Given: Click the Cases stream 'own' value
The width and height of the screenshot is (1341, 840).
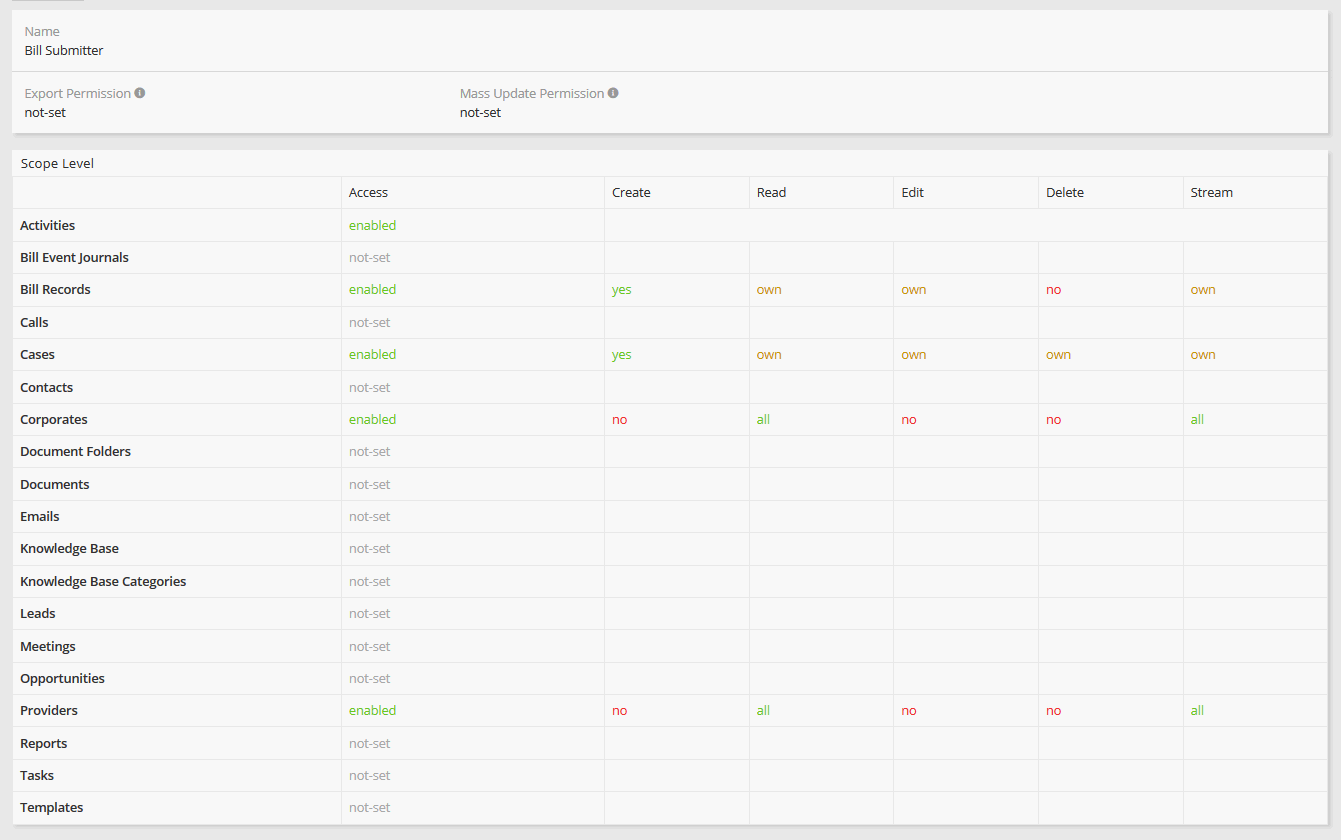Looking at the screenshot, I should [x=1202, y=355].
